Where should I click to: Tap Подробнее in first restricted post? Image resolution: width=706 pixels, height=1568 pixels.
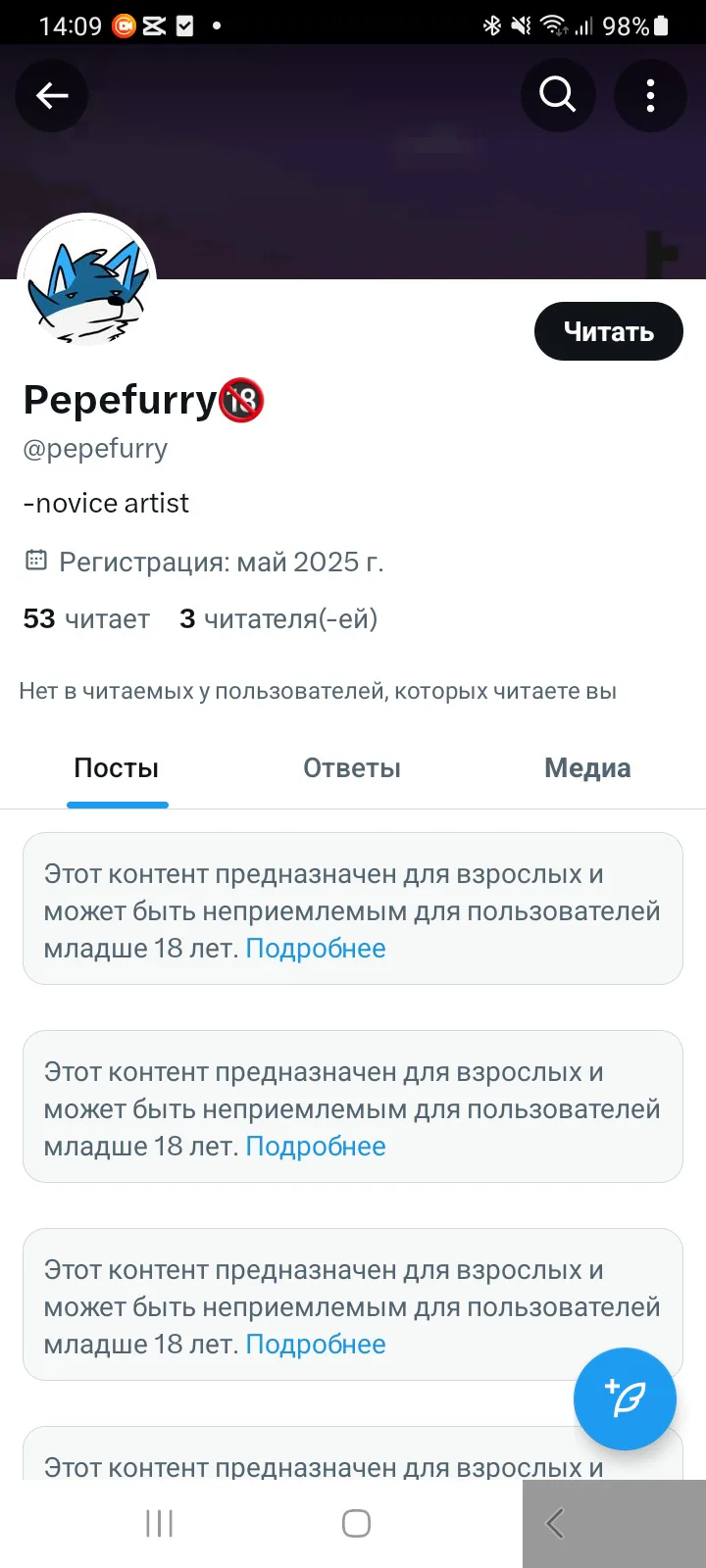316,949
